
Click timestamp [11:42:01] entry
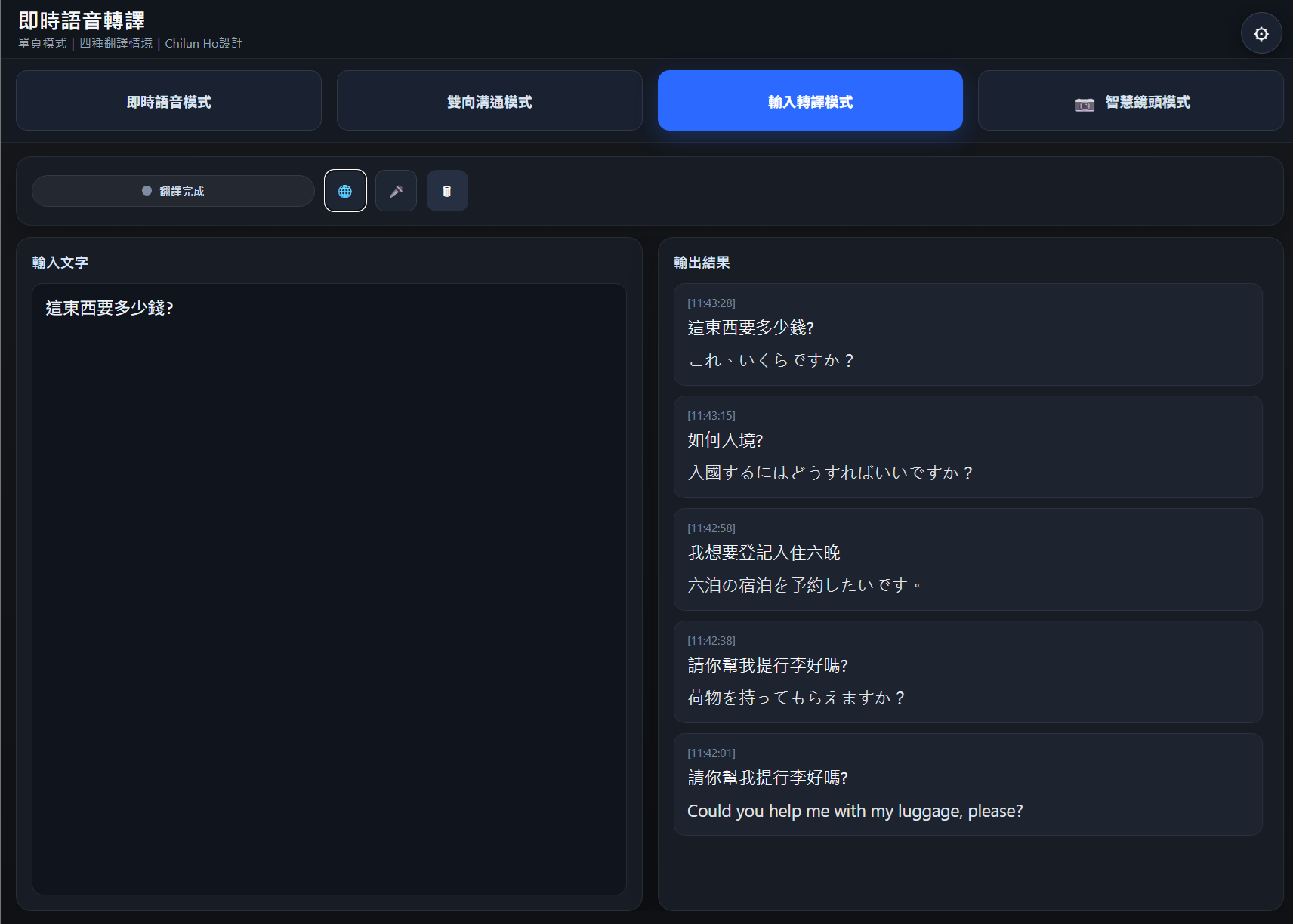click(x=711, y=753)
